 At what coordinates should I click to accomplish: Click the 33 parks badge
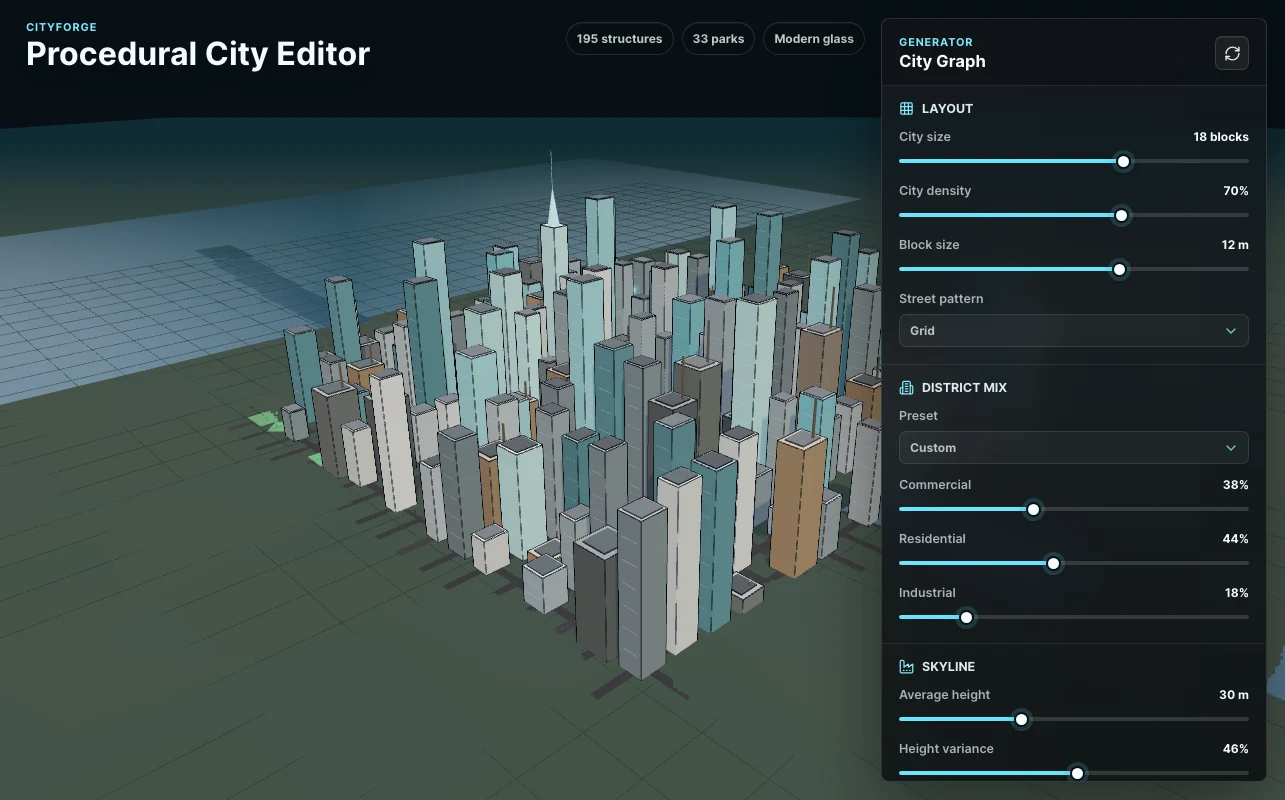coord(718,39)
